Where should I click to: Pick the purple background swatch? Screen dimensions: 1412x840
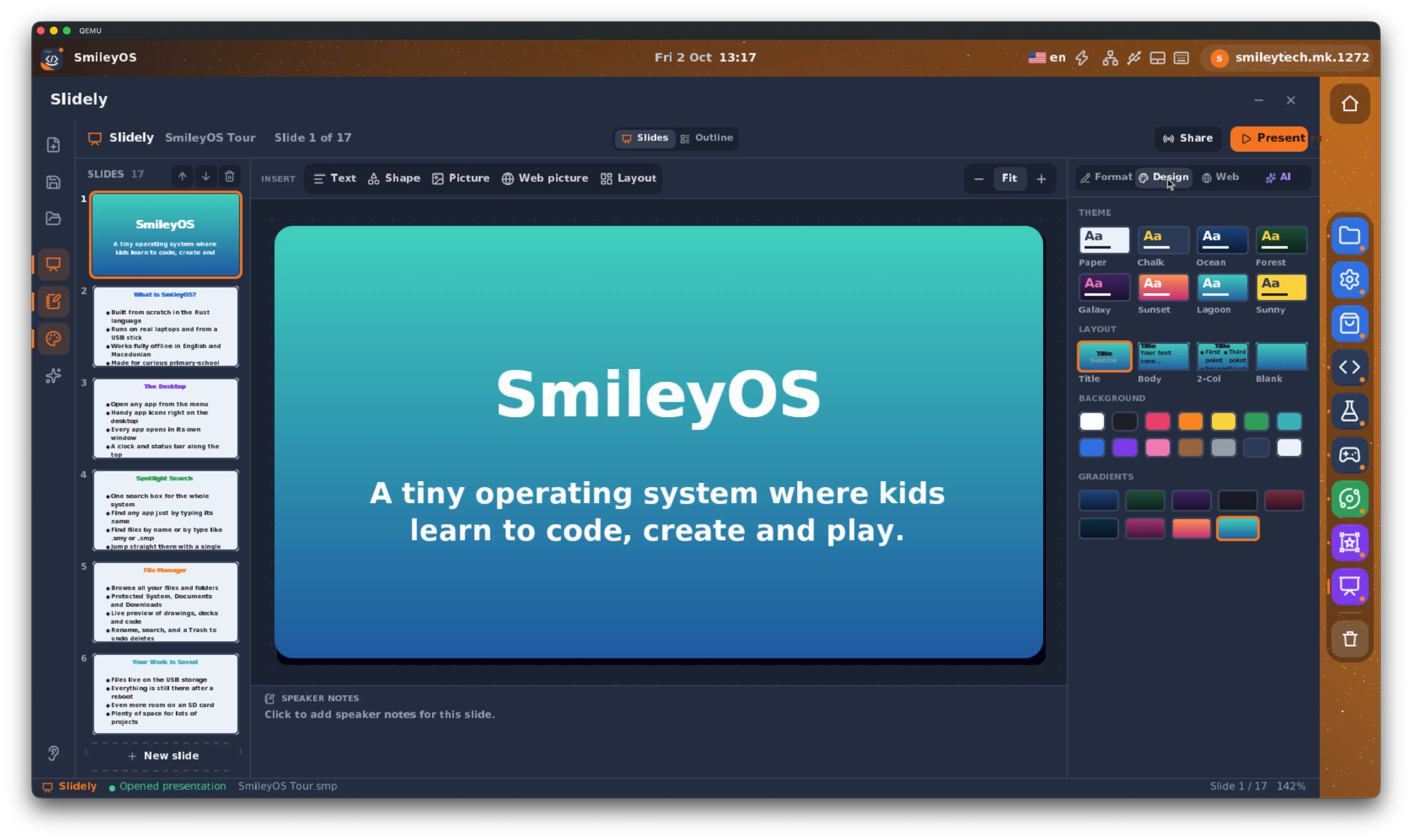tap(1124, 448)
